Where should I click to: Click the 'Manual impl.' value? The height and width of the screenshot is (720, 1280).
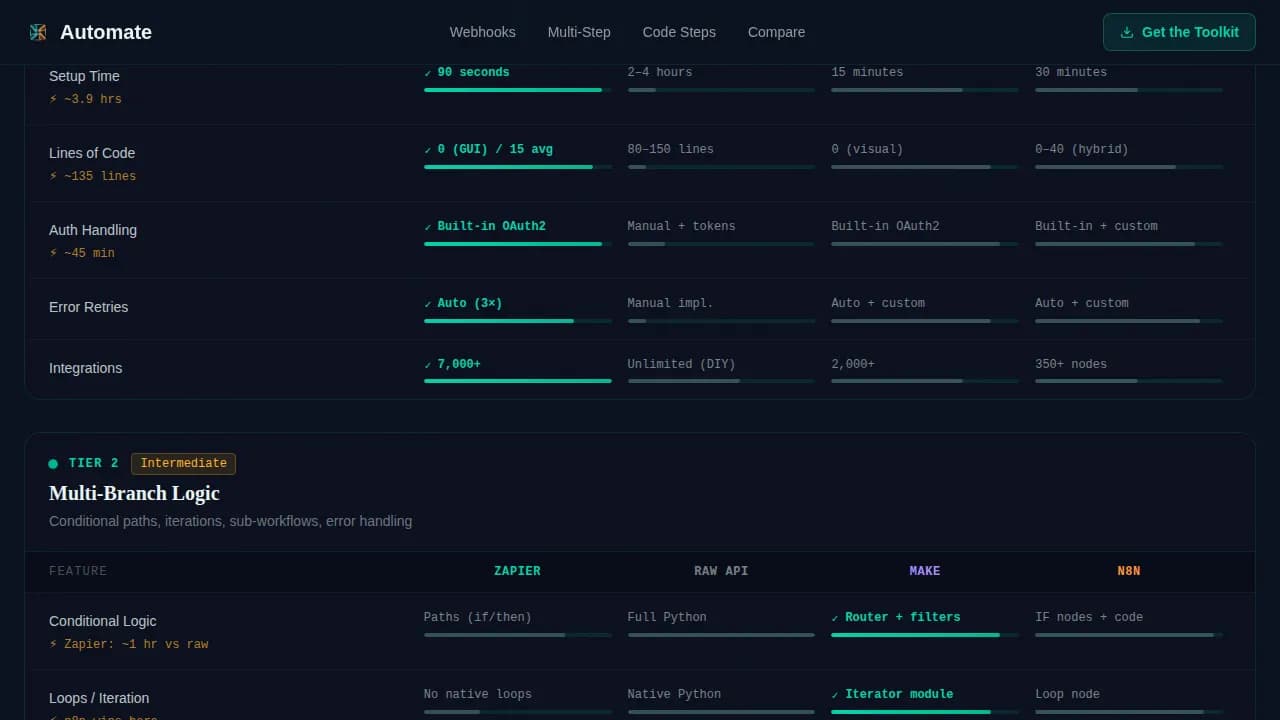tap(671, 303)
